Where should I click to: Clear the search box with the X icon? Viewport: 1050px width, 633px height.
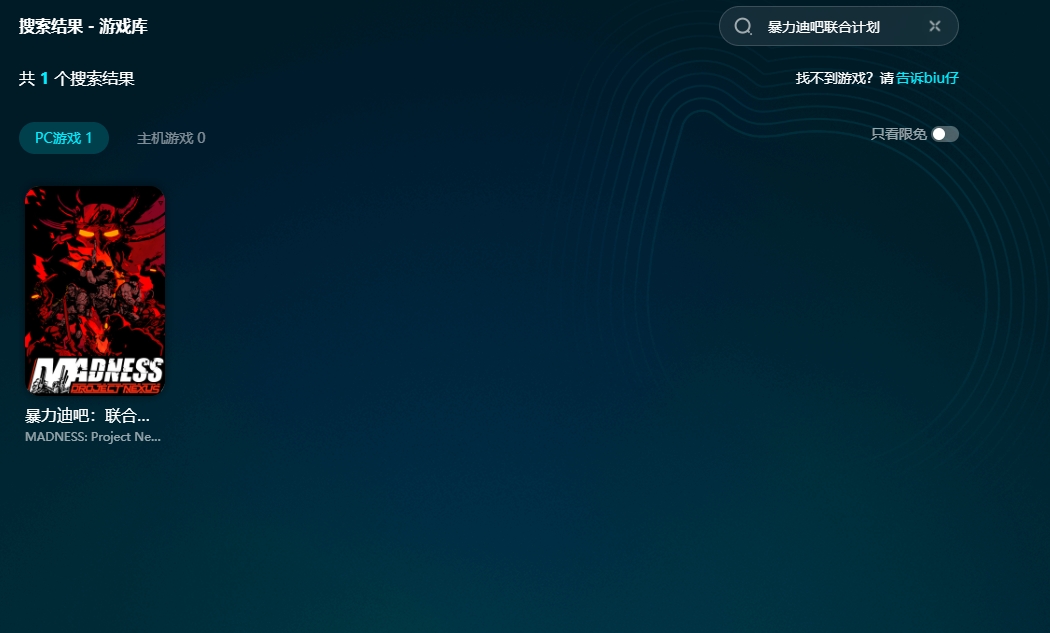(934, 27)
